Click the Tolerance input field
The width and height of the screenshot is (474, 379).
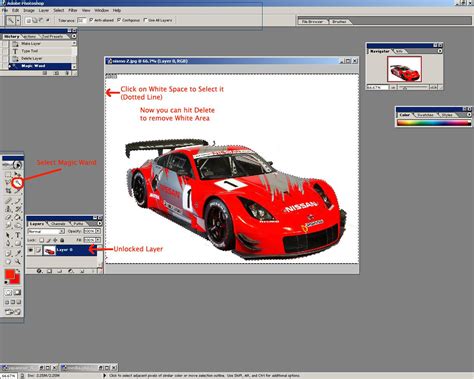point(81,20)
